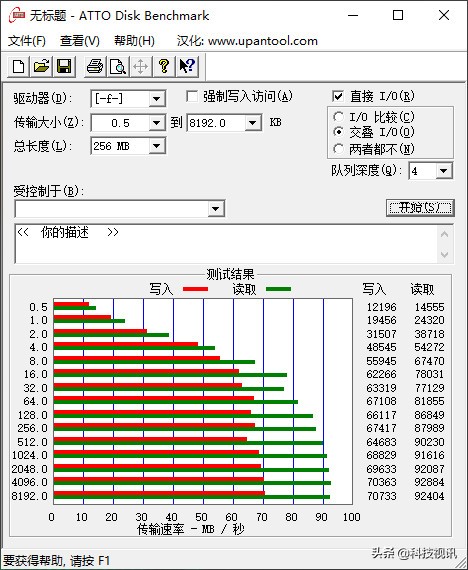Click the 汉化: www.upantool.com menu item
Screen dimensions: 468x570
pyautogui.click(x=247, y=41)
